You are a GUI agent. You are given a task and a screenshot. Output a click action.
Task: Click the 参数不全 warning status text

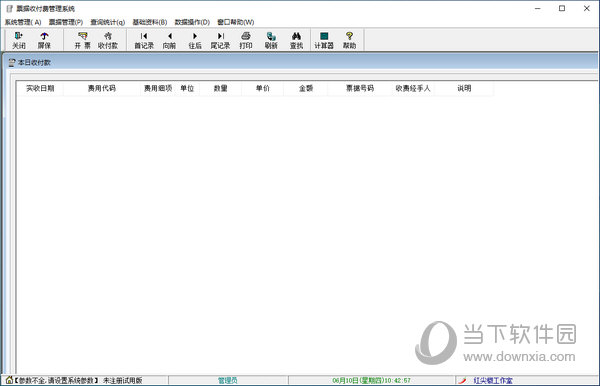[x=57, y=380]
